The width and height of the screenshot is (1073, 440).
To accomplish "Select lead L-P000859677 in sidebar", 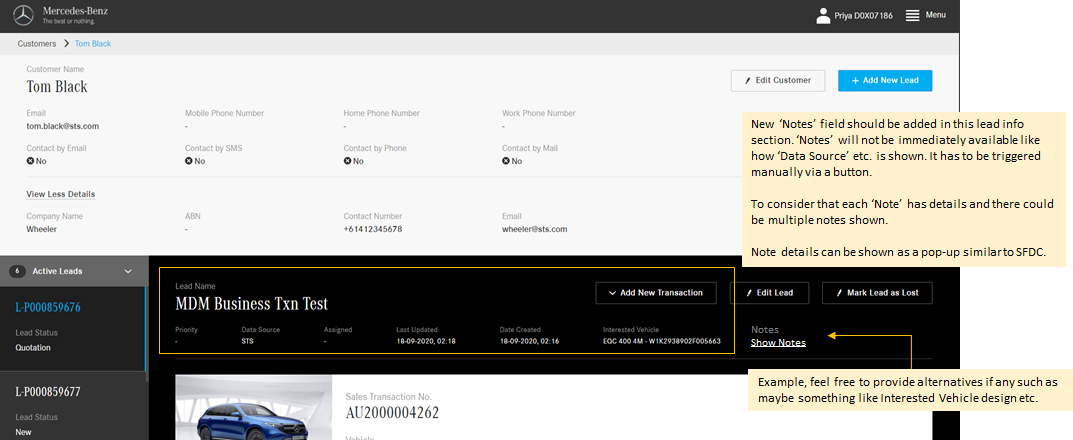I will click(48, 392).
